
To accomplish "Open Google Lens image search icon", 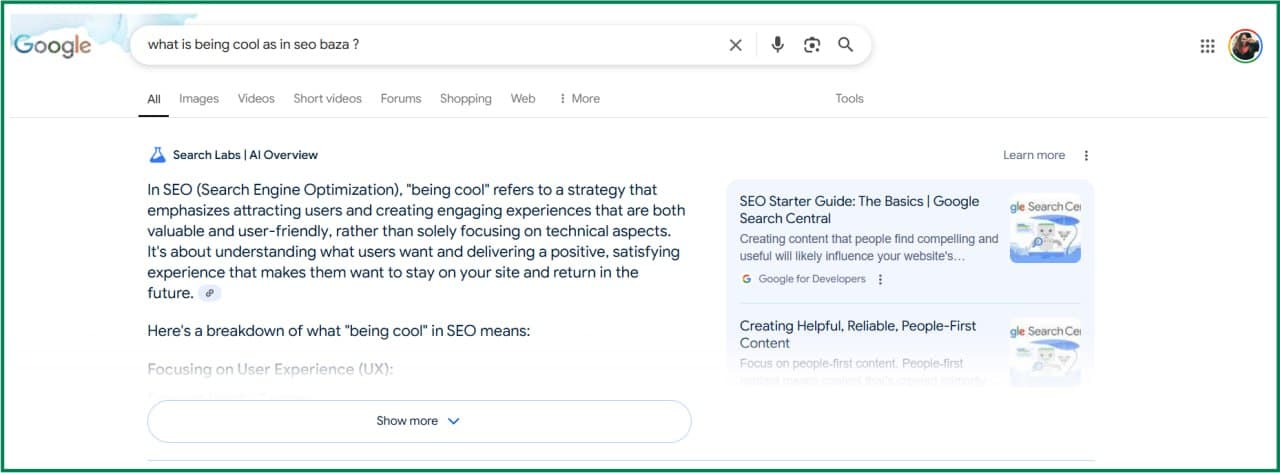I will (x=812, y=45).
